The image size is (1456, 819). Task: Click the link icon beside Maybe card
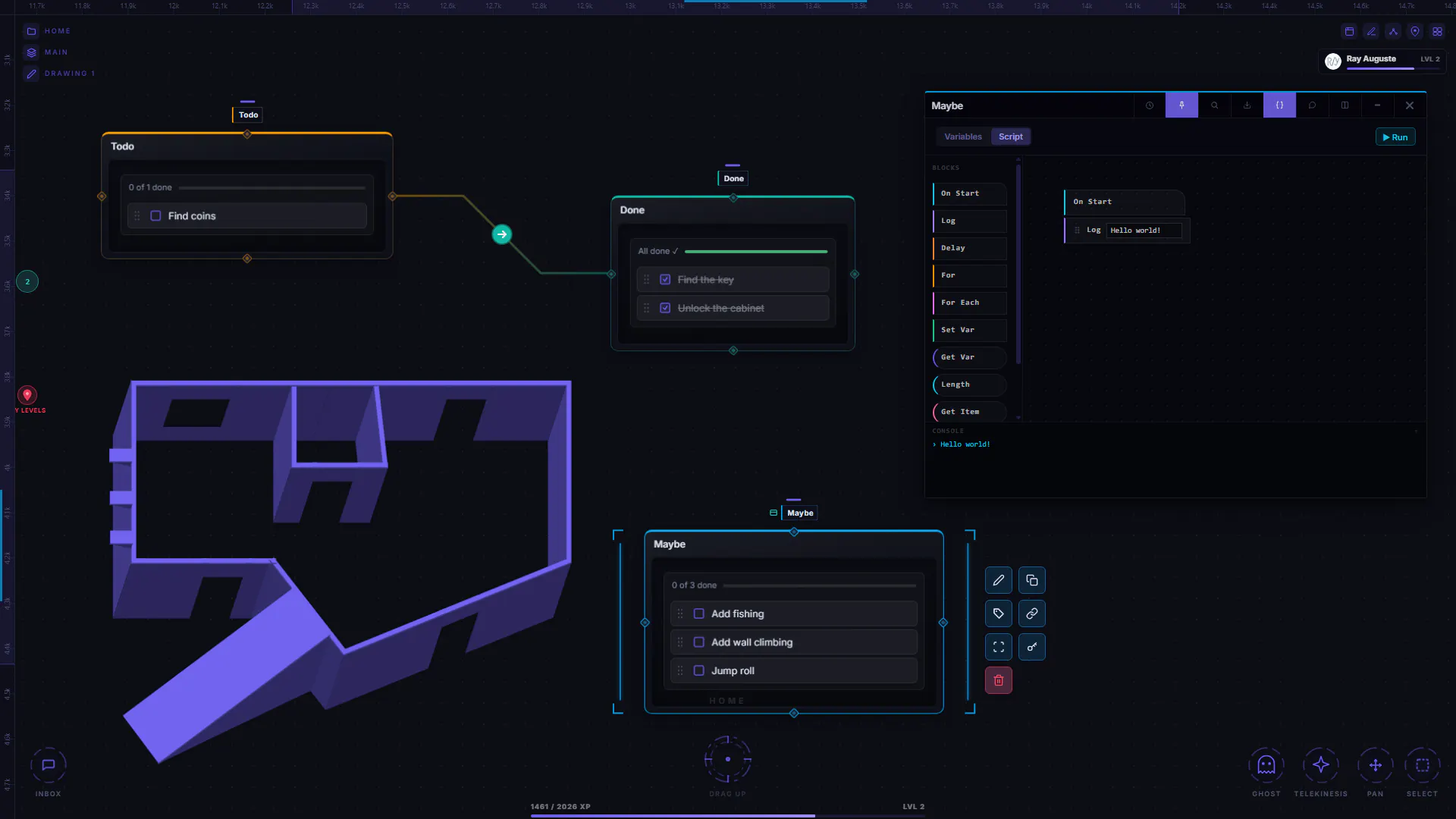tap(1032, 613)
